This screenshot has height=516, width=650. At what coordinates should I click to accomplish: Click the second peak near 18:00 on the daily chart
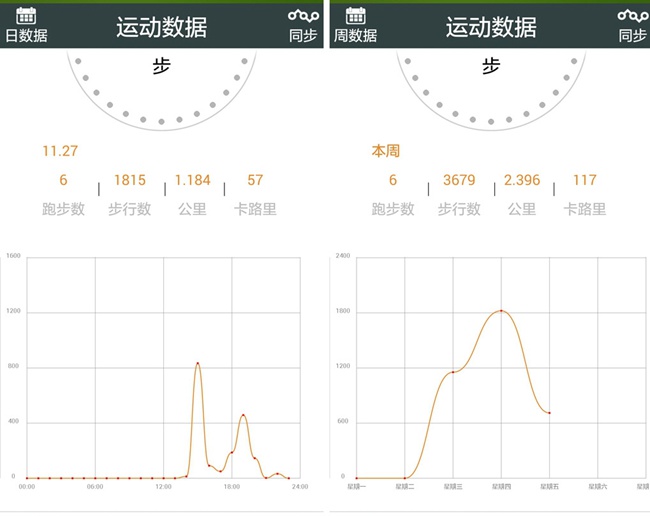243,415
